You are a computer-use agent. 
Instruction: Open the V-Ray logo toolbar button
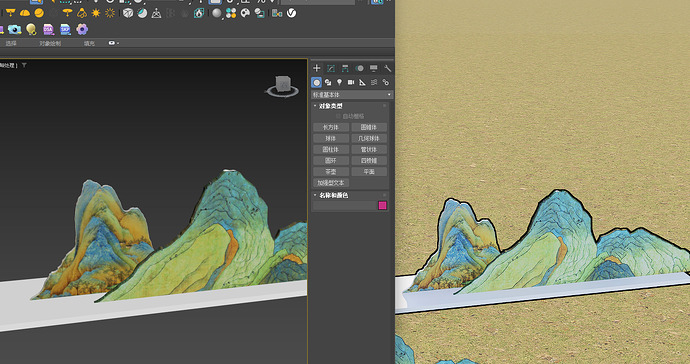[x=291, y=13]
